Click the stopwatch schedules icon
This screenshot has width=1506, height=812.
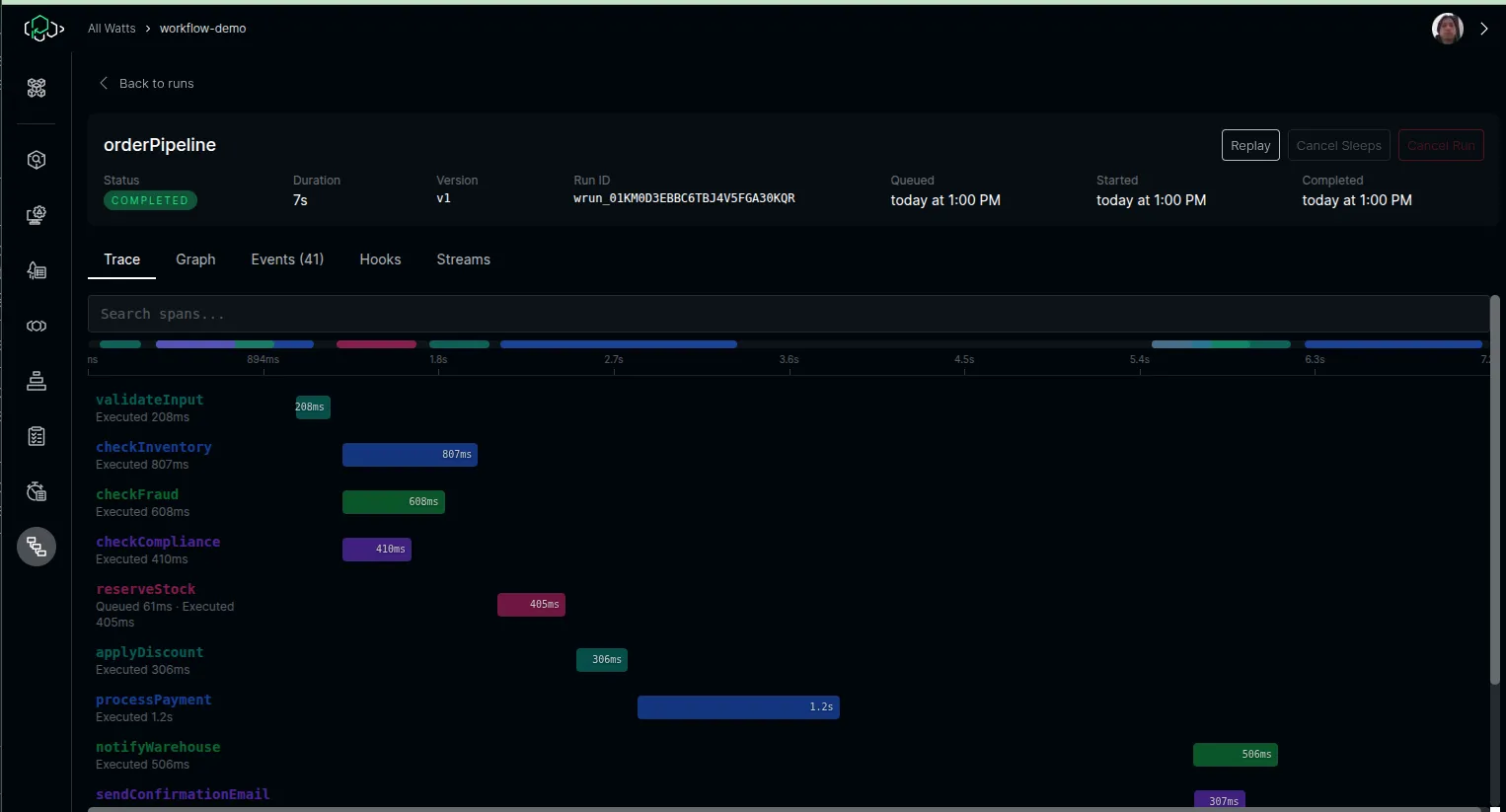[37, 491]
